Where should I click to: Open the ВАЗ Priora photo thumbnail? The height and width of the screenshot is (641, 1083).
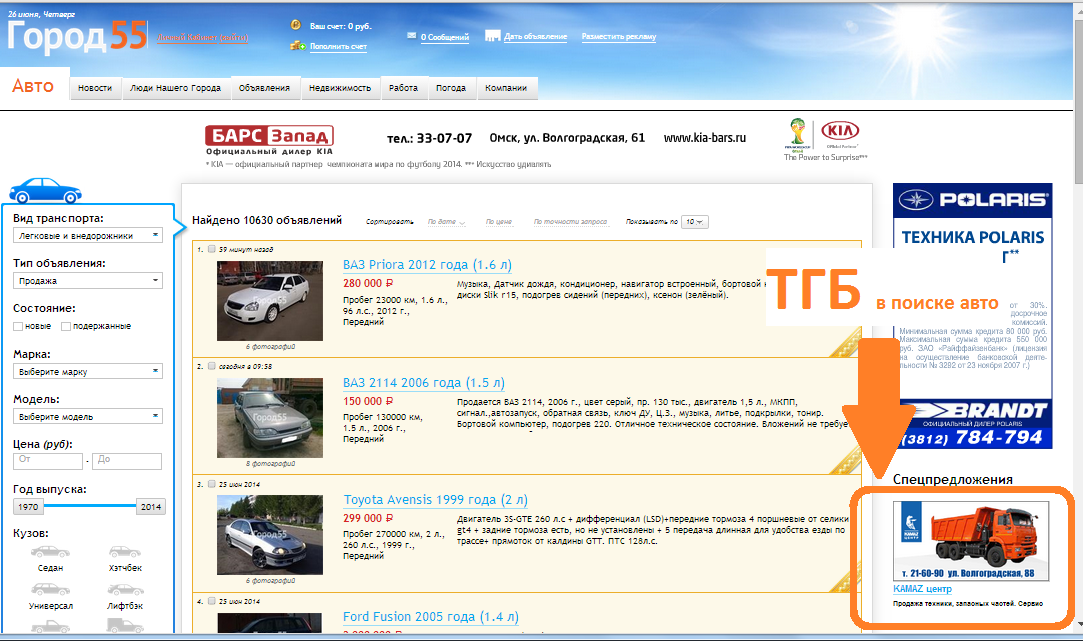[269, 300]
